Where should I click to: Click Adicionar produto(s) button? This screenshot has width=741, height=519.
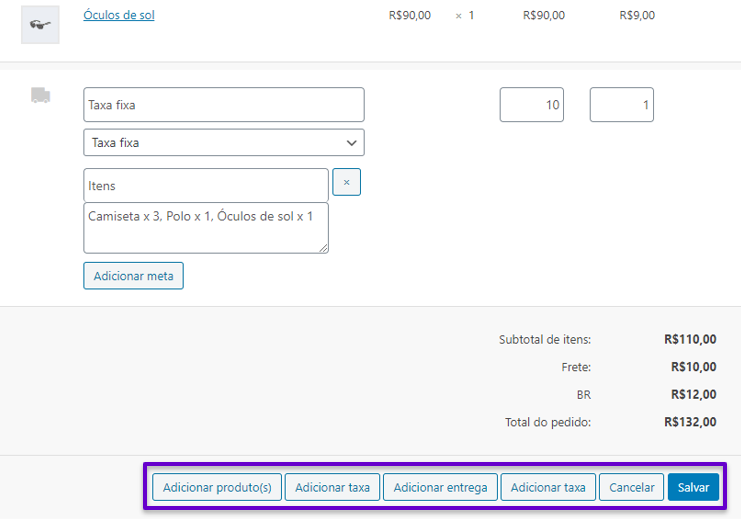[x=217, y=487]
